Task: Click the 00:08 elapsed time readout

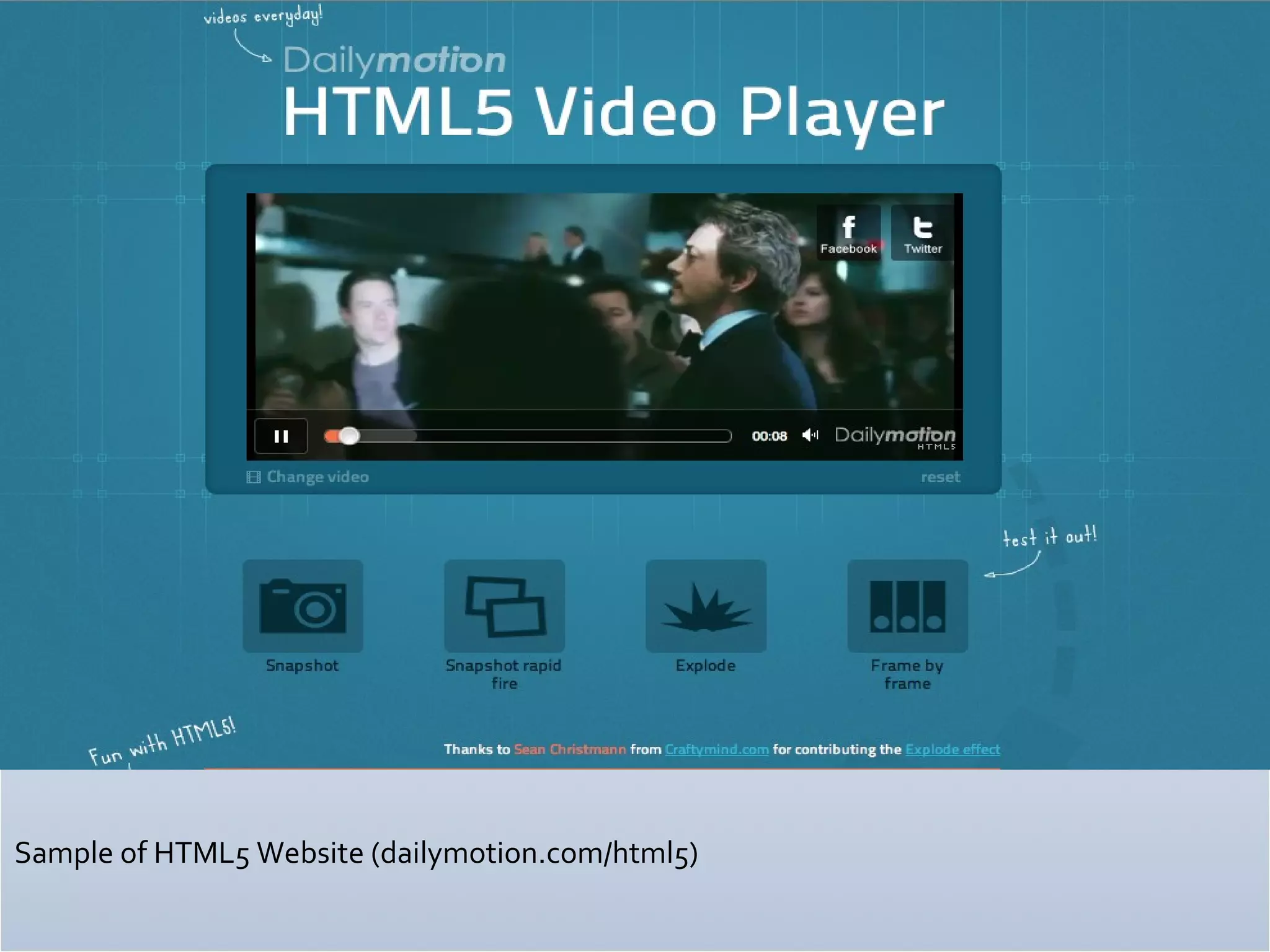Action: [x=769, y=436]
